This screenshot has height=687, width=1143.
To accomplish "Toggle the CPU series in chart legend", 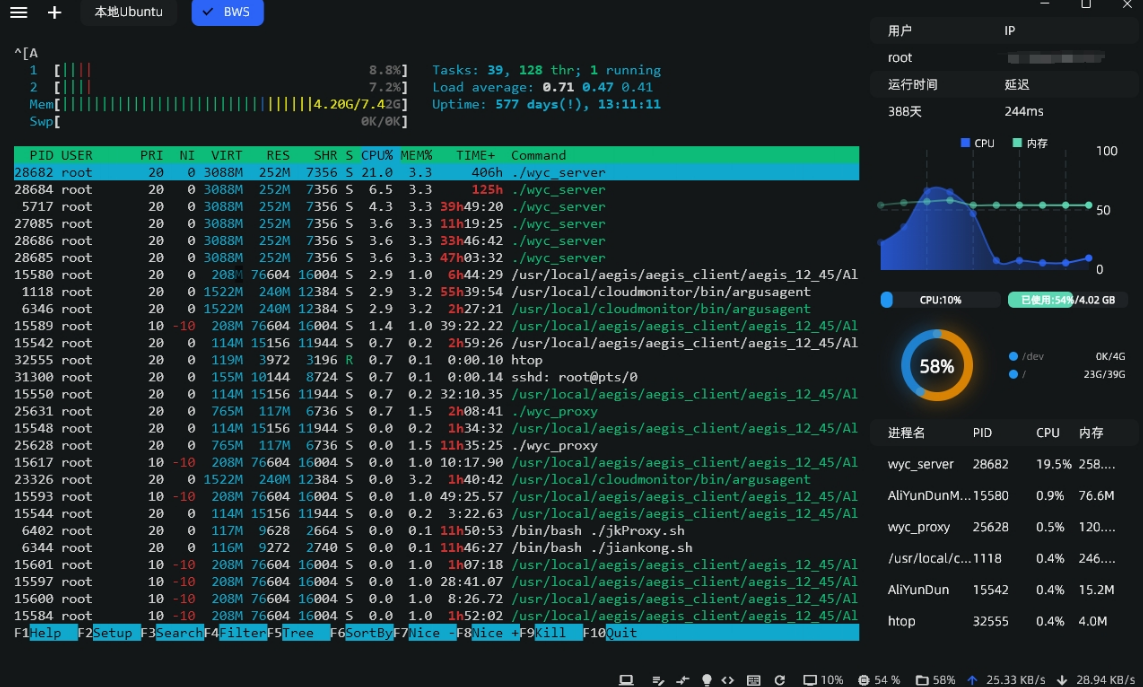I will point(977,143).
